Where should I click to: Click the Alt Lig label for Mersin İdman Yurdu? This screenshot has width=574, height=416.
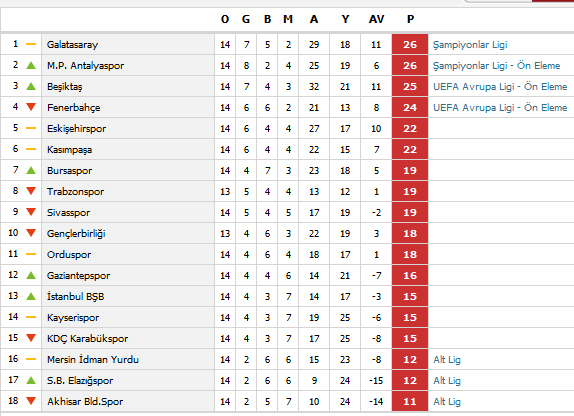tap(447, 360)
